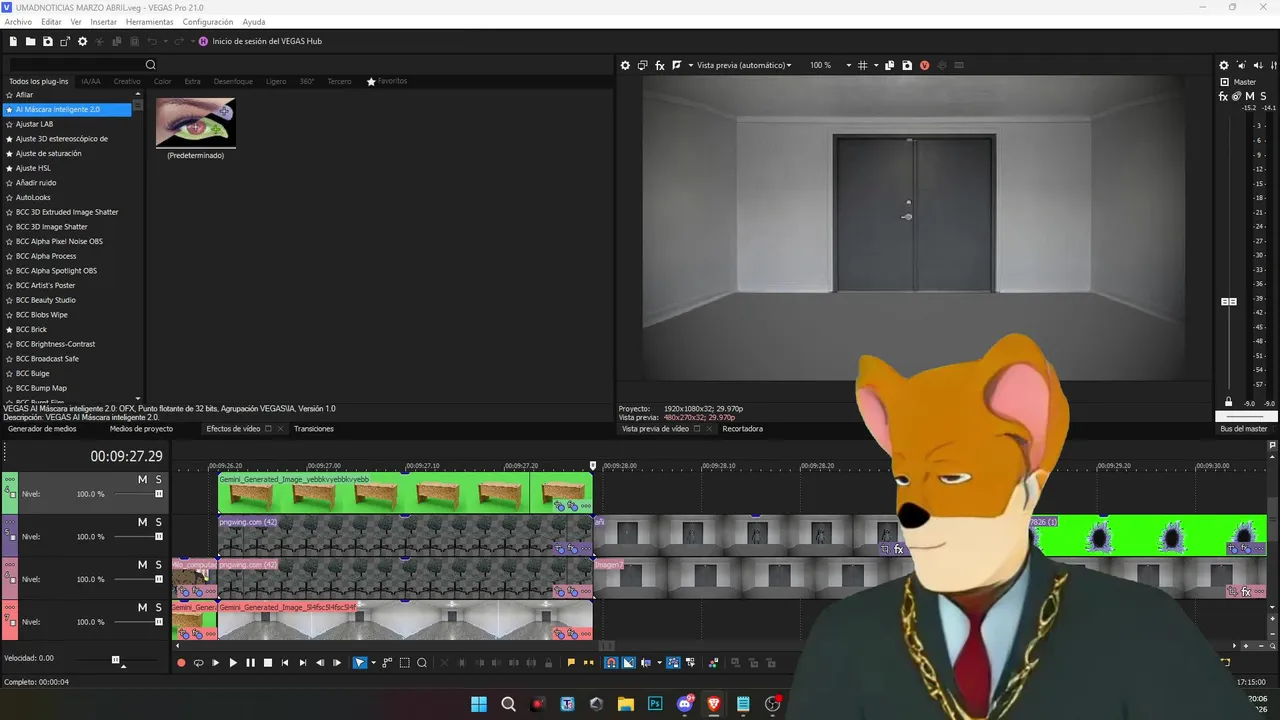Select the Creativo plug-in category

(127, 81)
